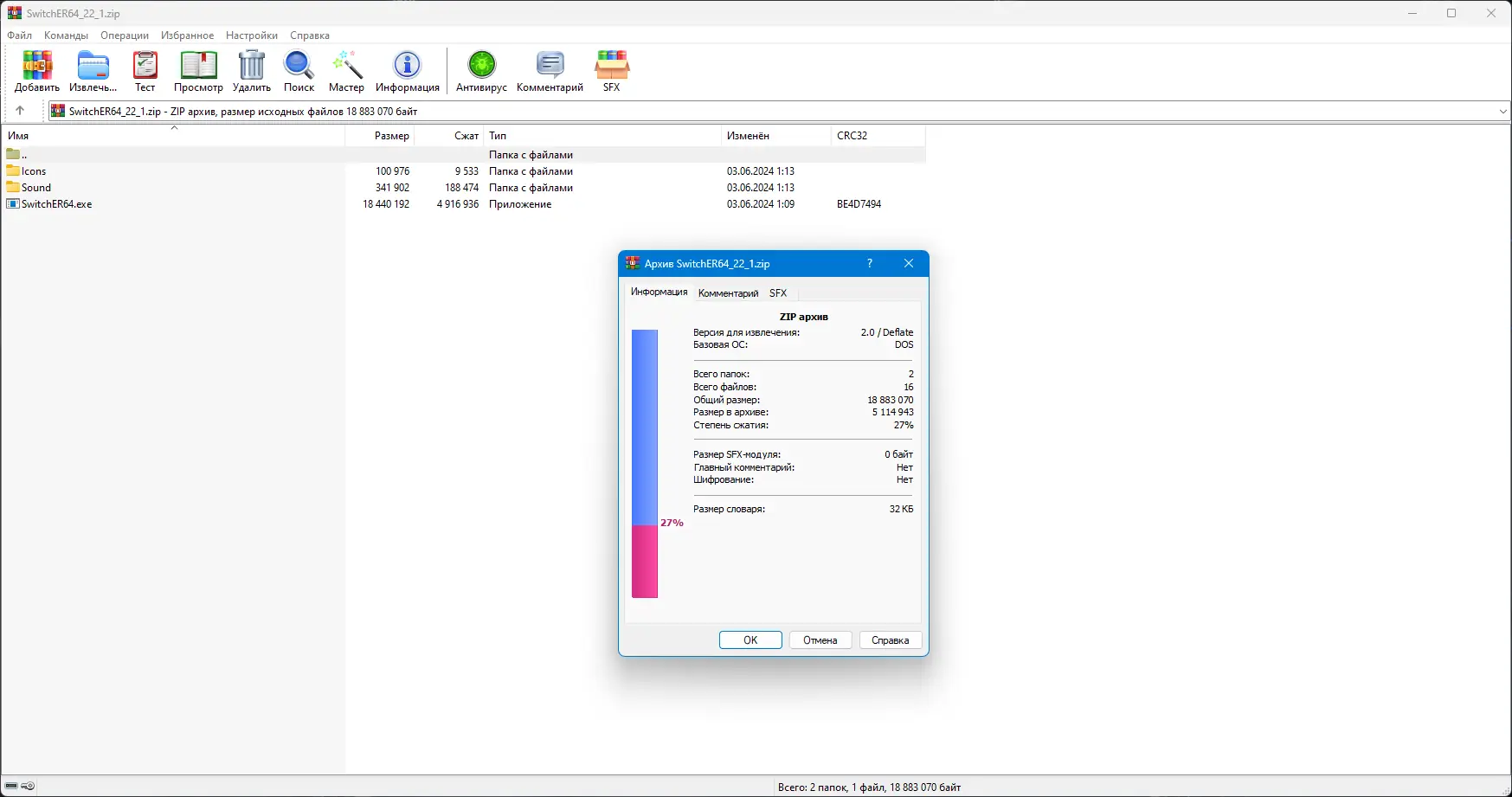Click the WinRAR icon in the title bar

tap(15, 13)
